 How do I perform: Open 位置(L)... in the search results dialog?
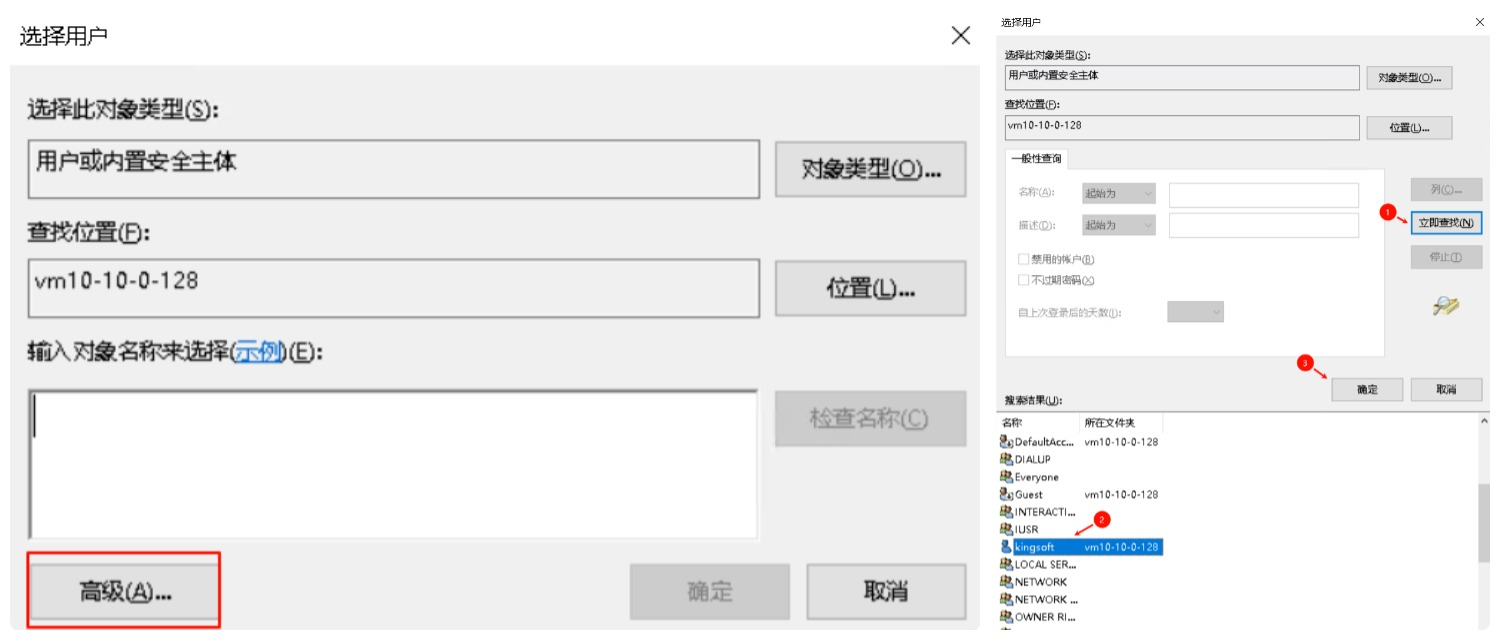coord(1408,127)
